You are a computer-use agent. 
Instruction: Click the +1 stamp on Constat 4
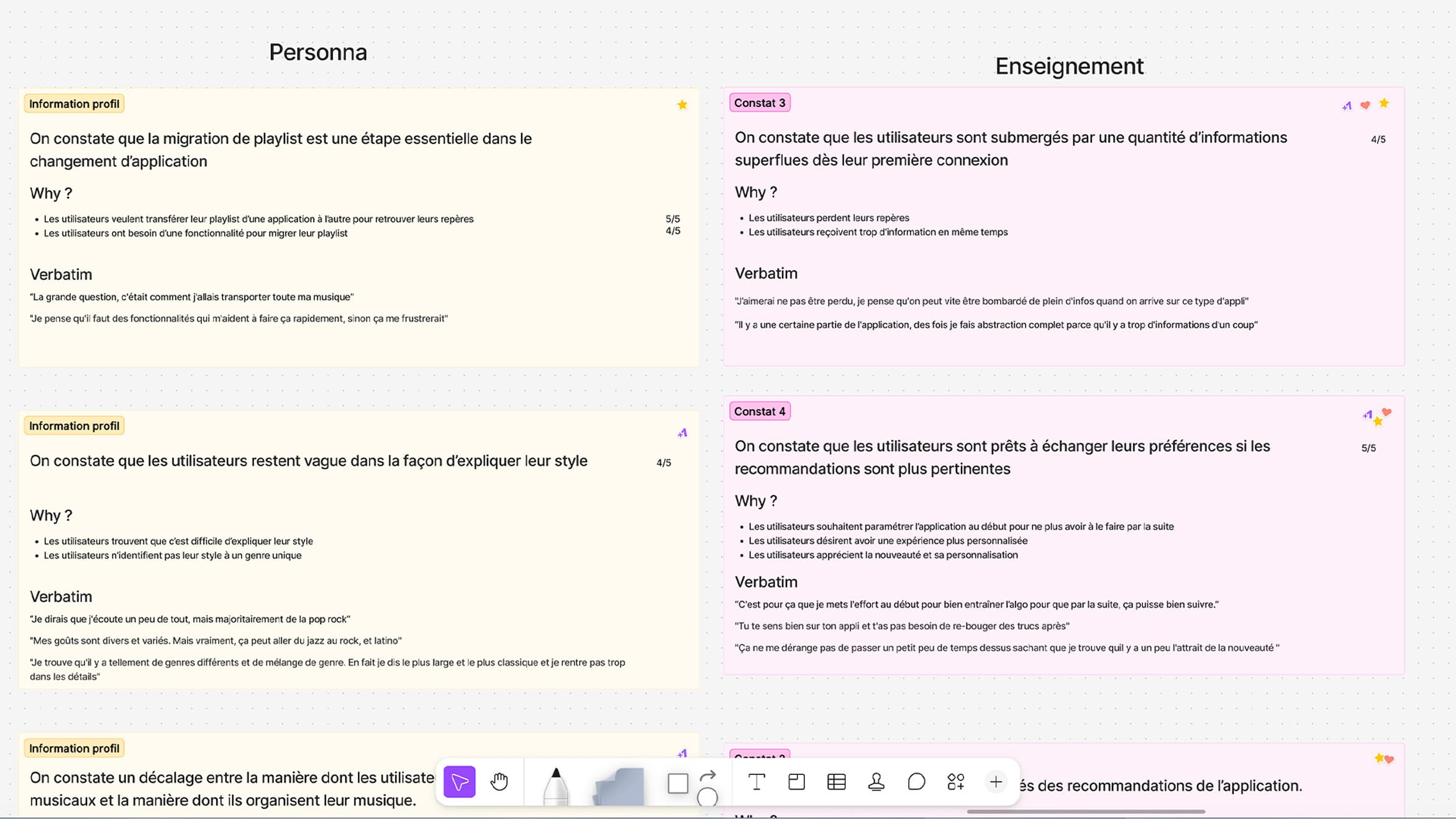pos(1367,414)
